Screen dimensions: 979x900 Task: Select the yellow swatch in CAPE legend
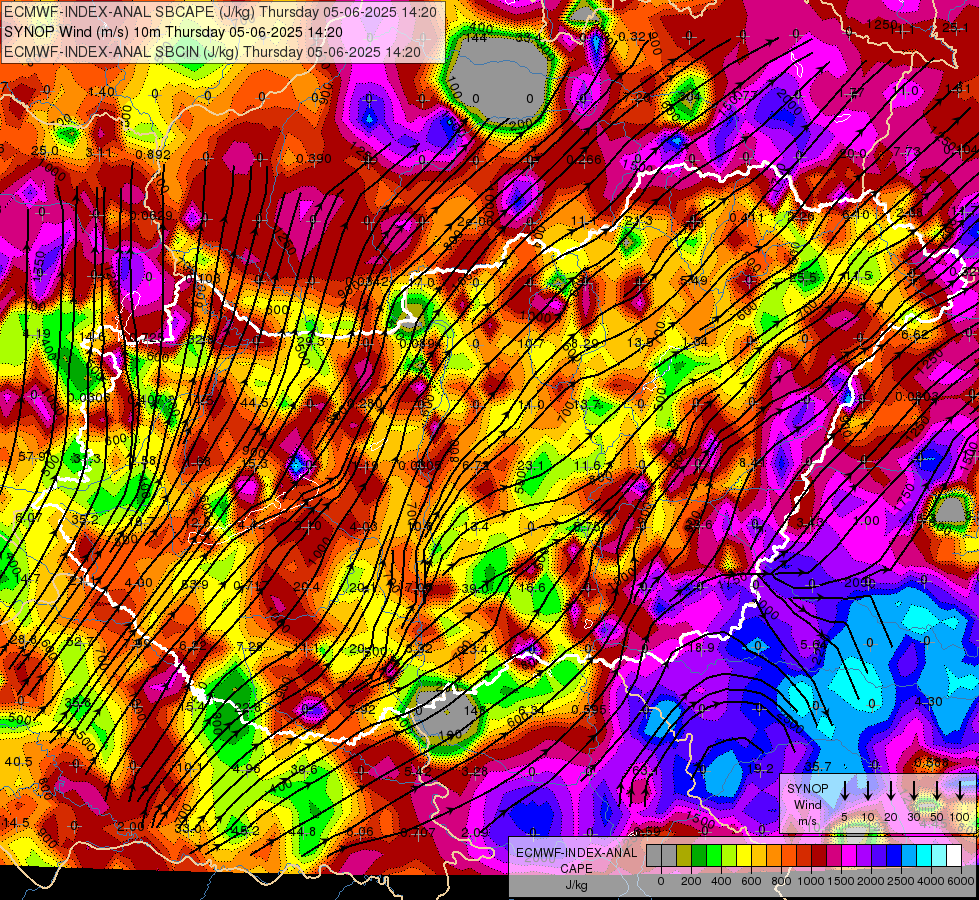tap(744, 856)
